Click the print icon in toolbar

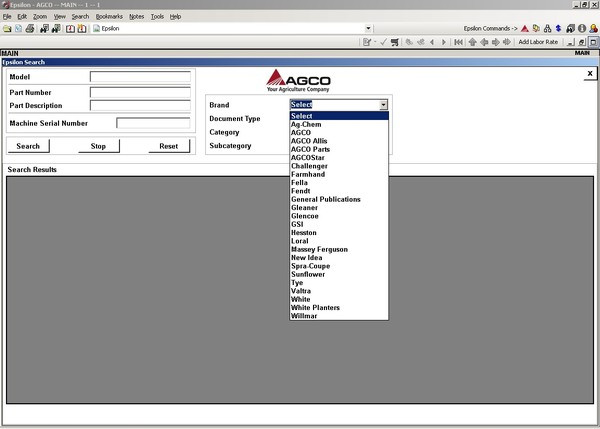point(31,28)
